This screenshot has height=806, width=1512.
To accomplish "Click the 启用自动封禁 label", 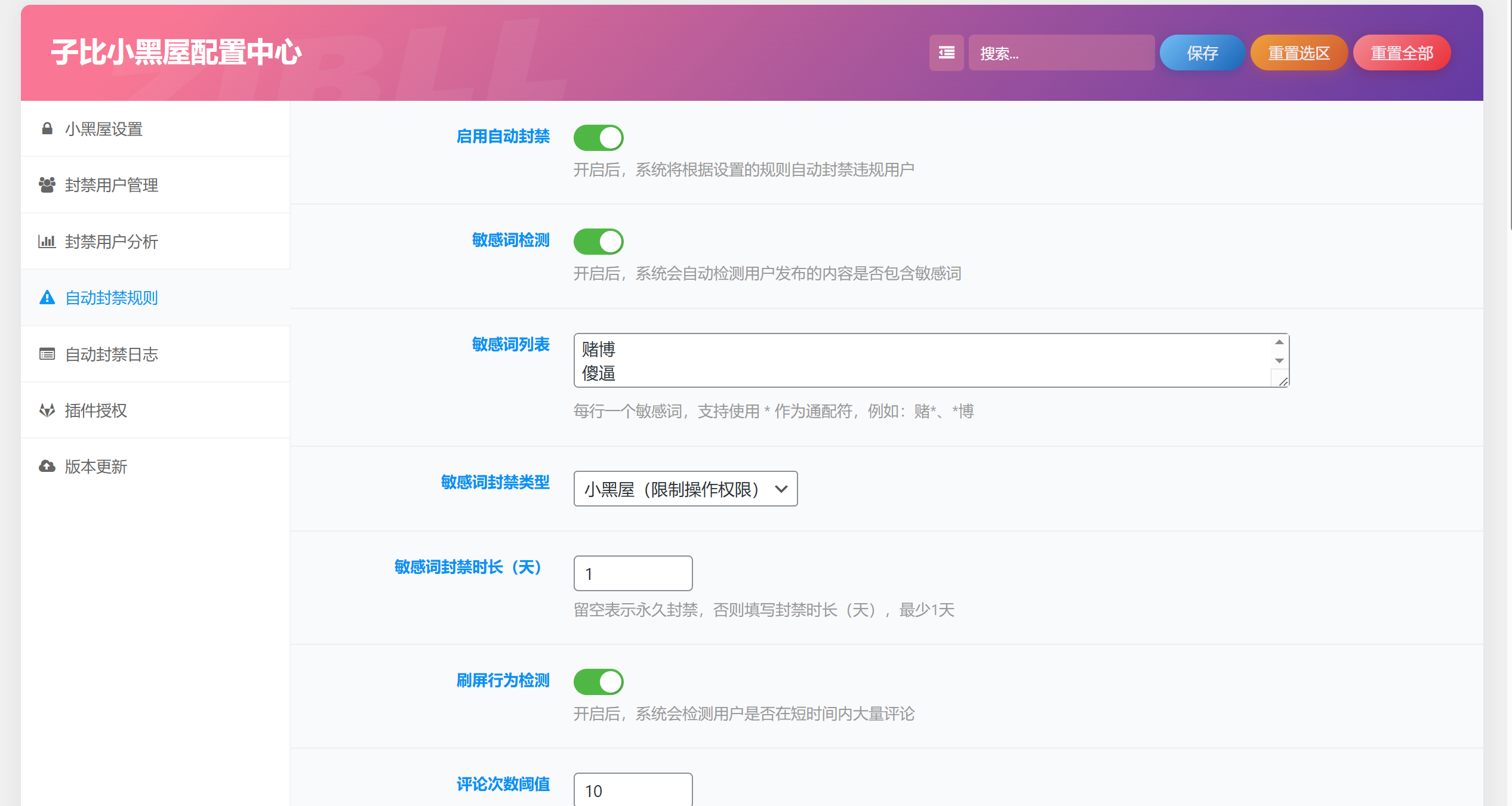I will pos(503,137).
